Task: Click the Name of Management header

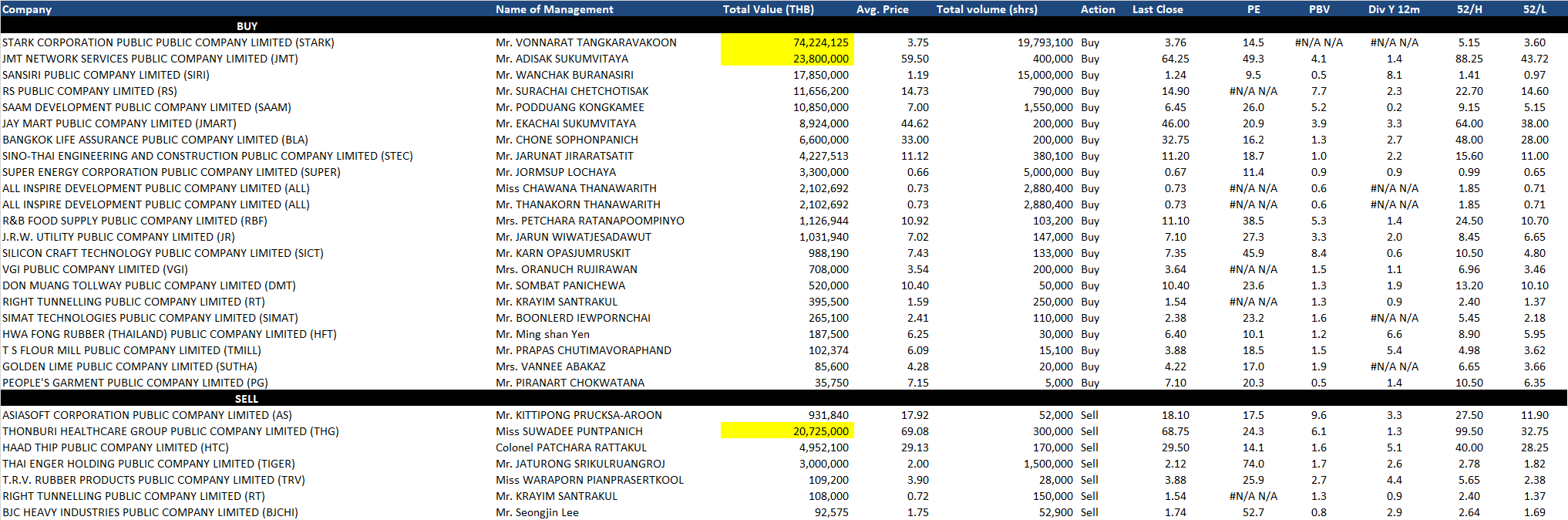Action: (554, 9)
